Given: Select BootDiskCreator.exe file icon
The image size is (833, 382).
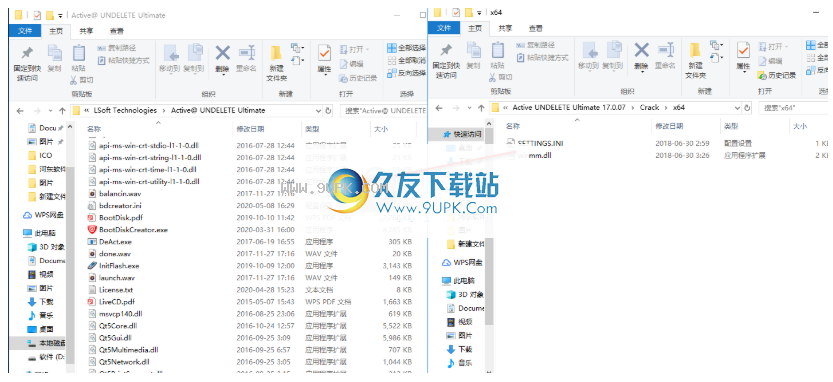Looking at the screenshot, I should tap(91, 230).
